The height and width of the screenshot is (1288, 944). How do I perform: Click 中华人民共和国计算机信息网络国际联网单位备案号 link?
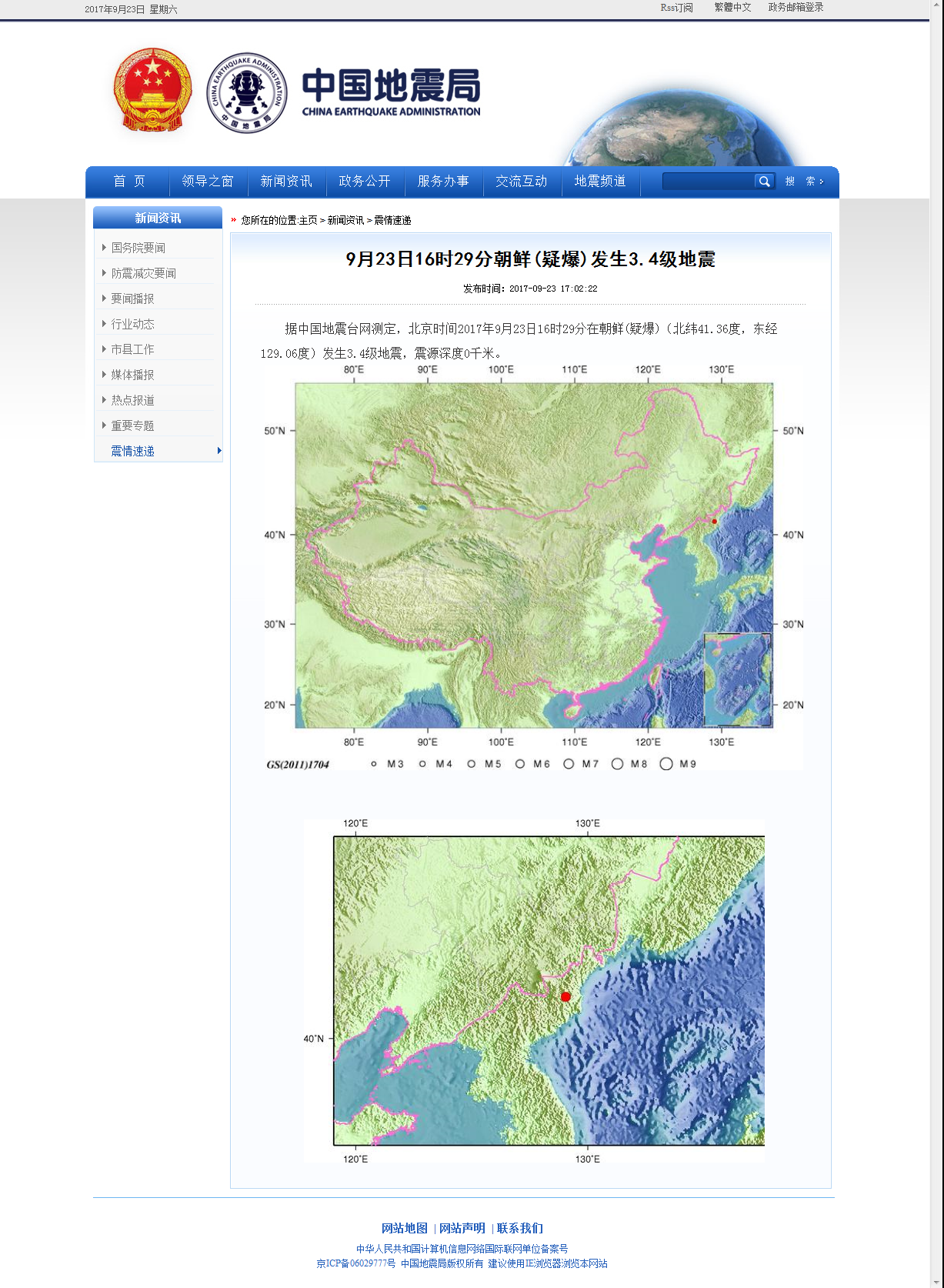click(462, 1249)
